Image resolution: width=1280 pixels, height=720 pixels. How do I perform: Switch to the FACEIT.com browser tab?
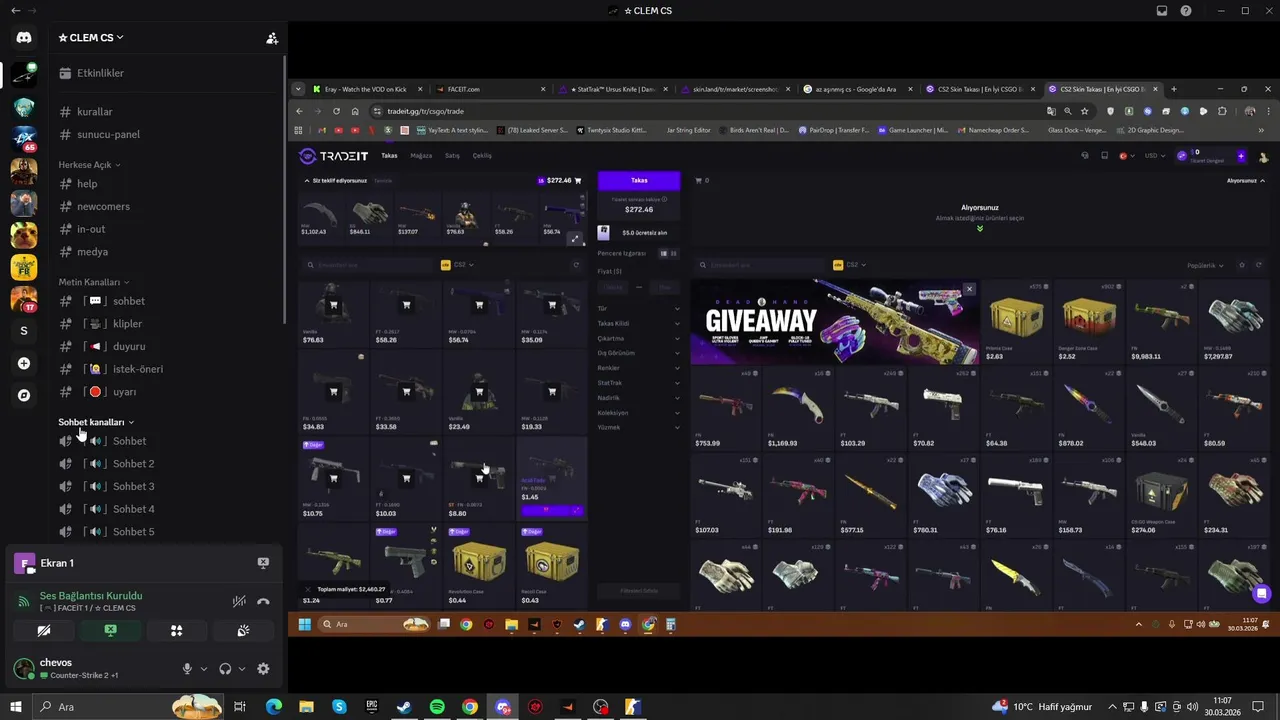coord(490,89)
